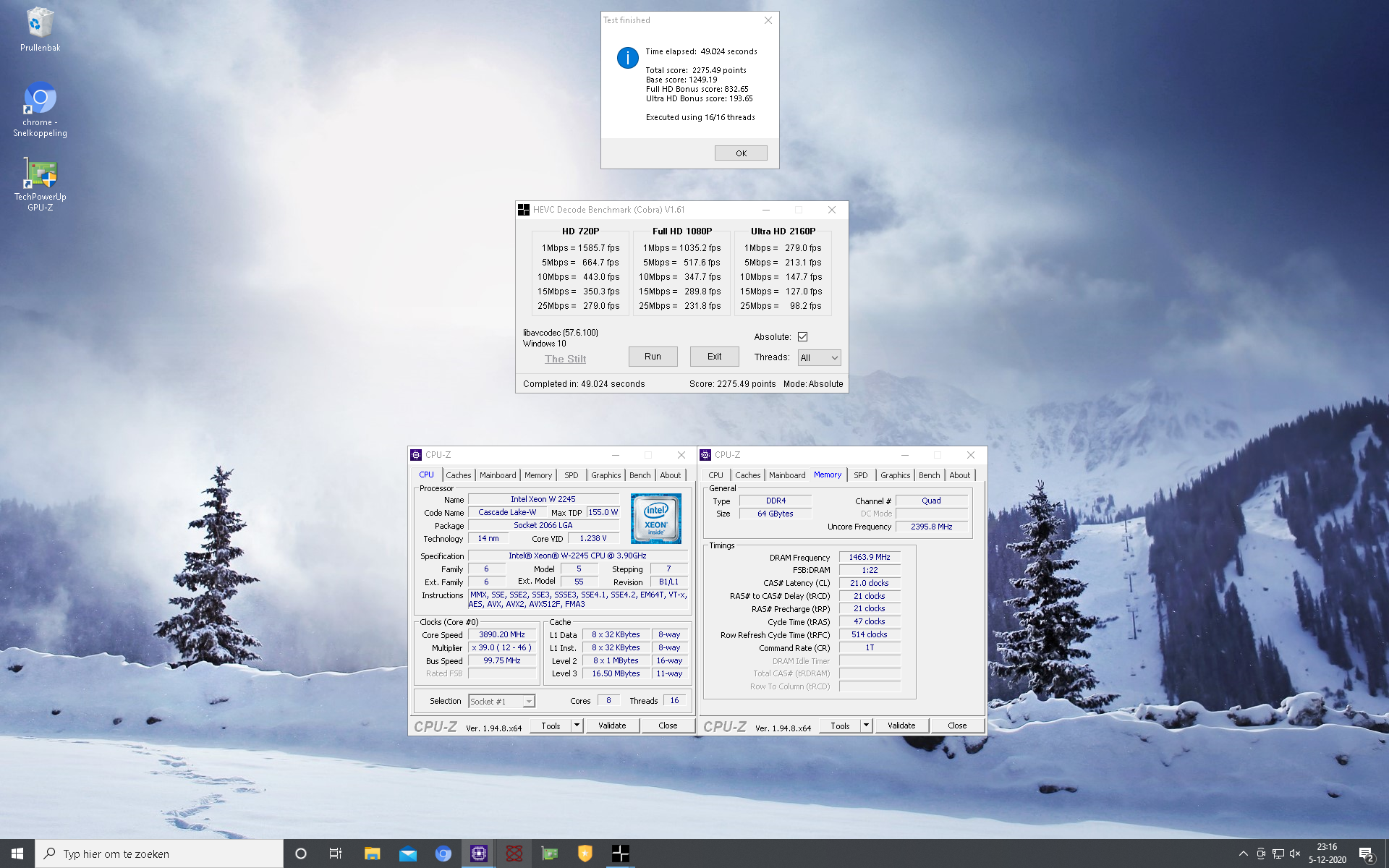The width and height of the screenshot is (1389, 868).
Task: Open the Prullenbak recycle bin icon
Action: (x=40, y=29)
